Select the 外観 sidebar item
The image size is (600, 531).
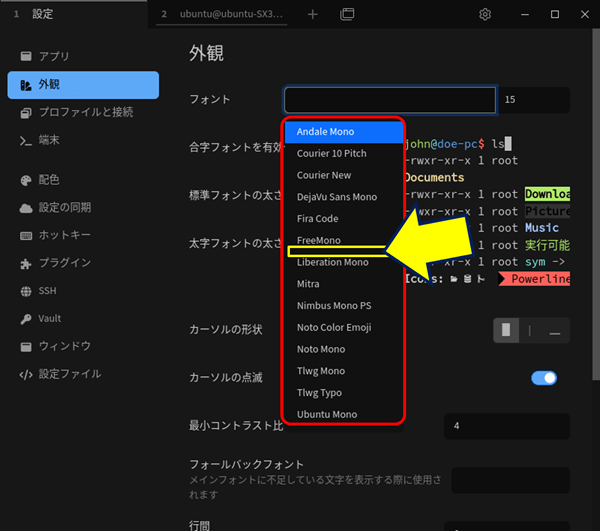[83, 85]
